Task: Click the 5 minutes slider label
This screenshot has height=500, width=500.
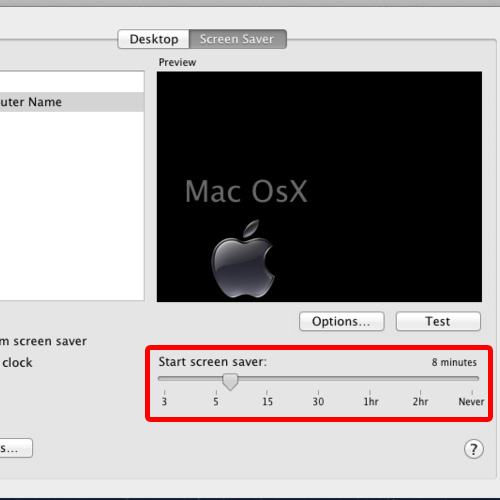Action: point(216,402)
